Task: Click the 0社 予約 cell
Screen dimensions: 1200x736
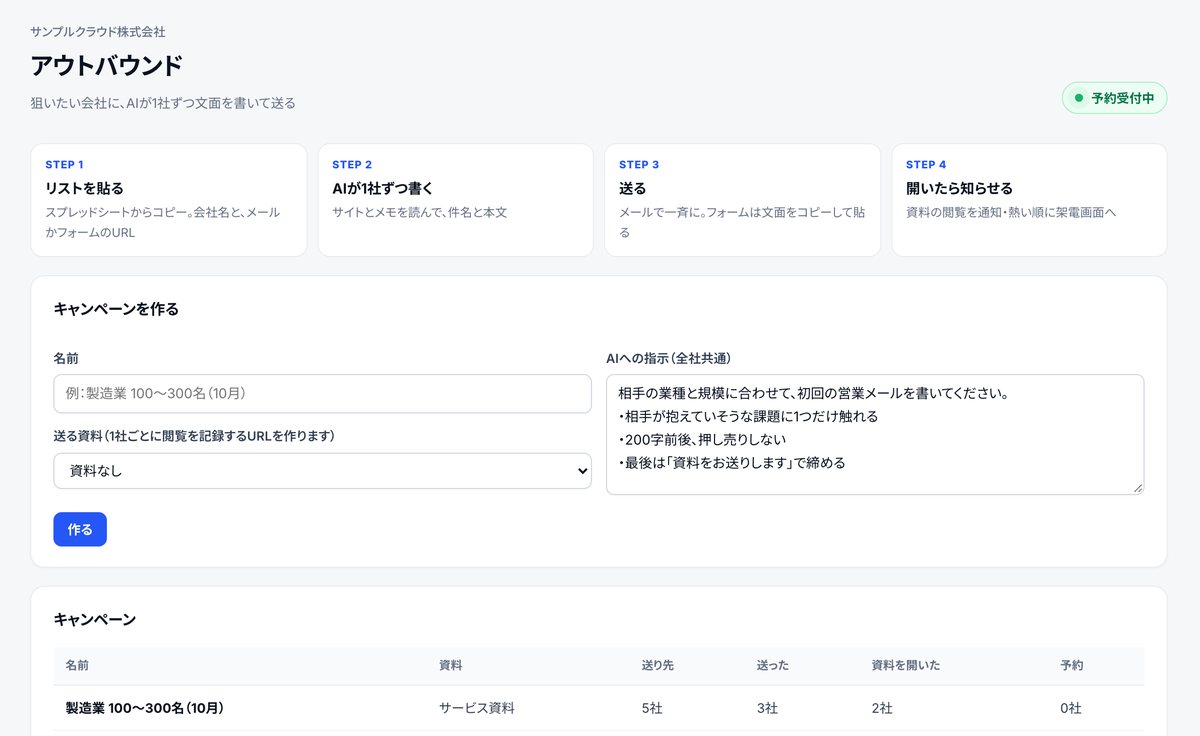Action: [1071, 708]
